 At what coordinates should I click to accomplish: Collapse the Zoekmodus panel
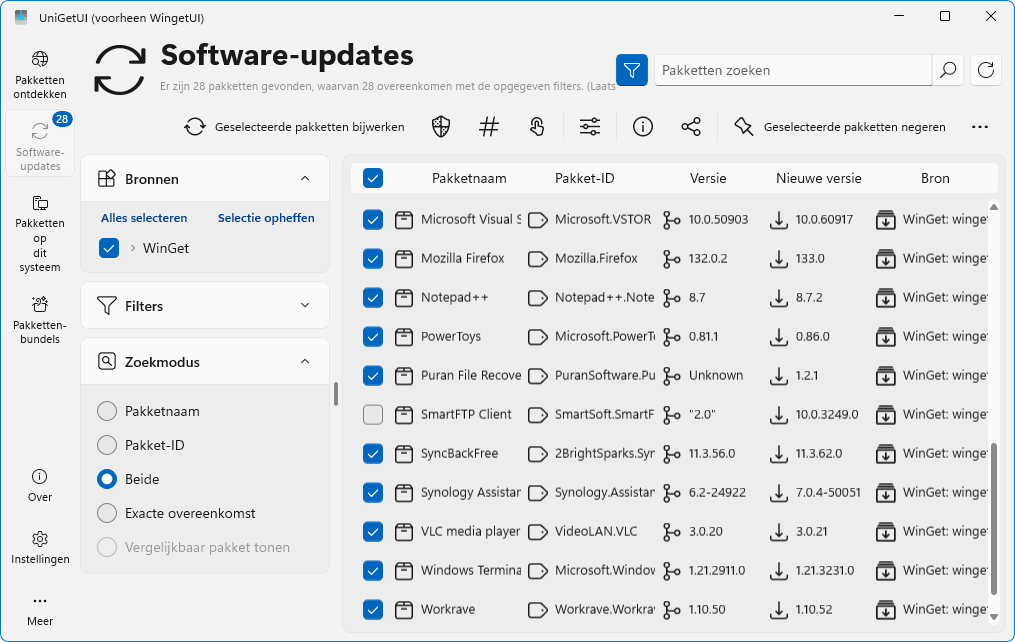click(305, 362)
